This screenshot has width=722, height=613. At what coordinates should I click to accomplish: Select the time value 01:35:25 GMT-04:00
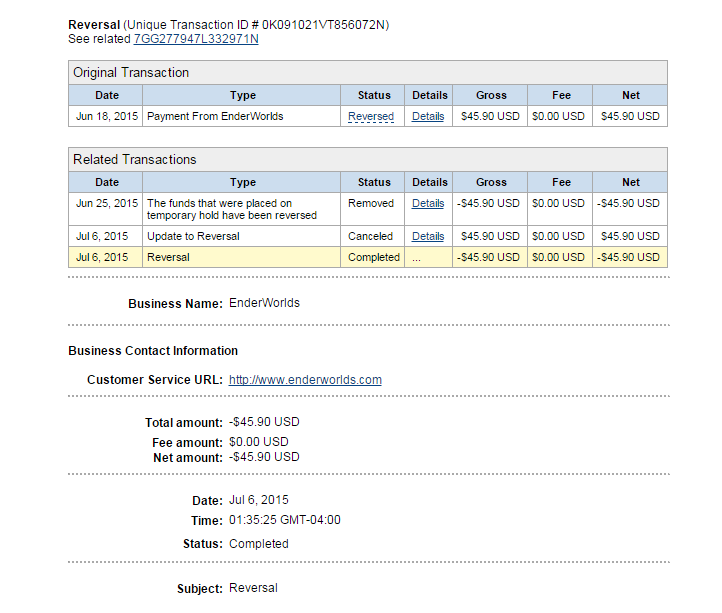coord(285,520)
